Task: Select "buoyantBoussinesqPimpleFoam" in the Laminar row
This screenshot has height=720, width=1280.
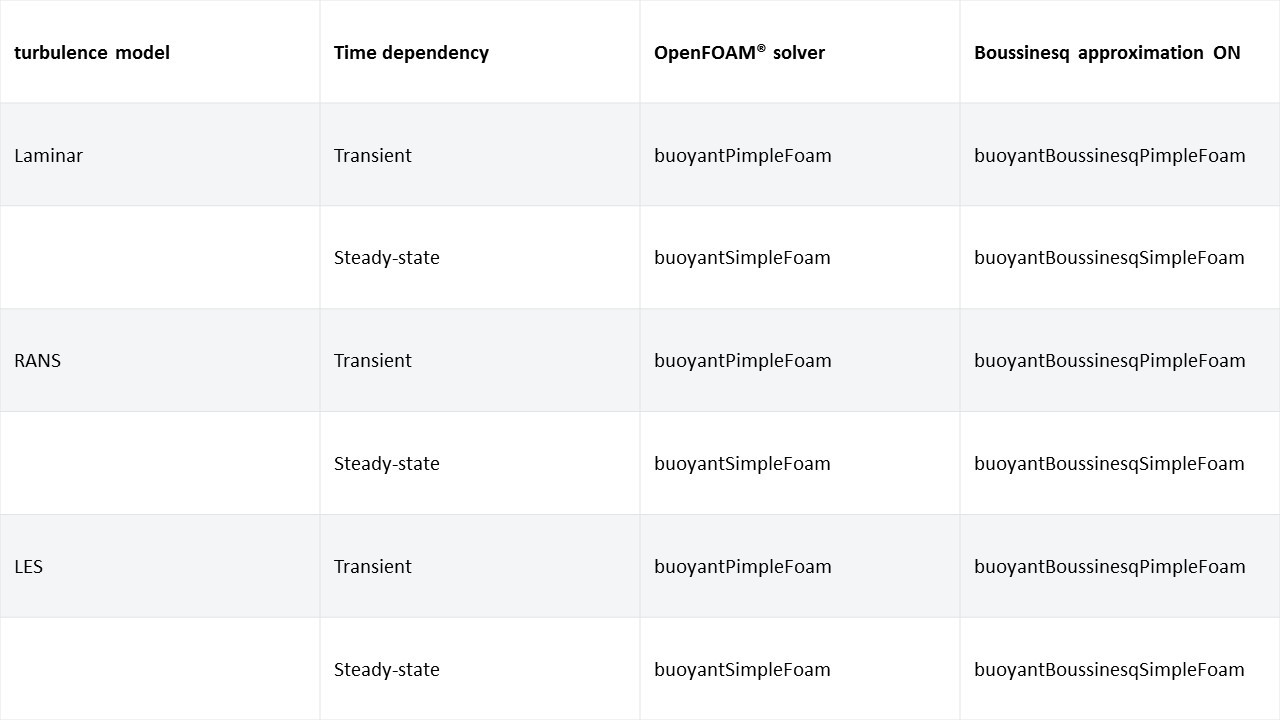Action: tap(1110, 156)
